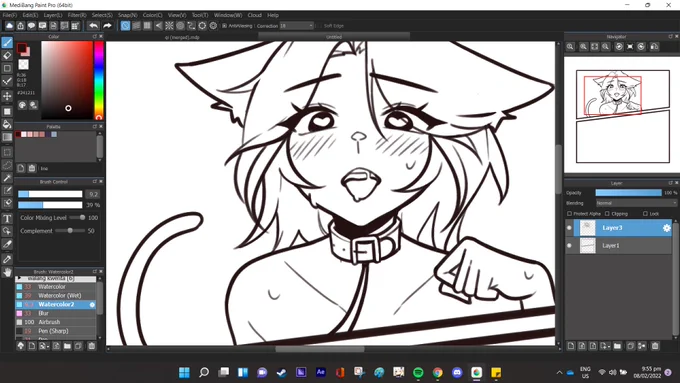Screen dimensions: 680x383
Task: Undock the Navigator panel
Action: 670,36
